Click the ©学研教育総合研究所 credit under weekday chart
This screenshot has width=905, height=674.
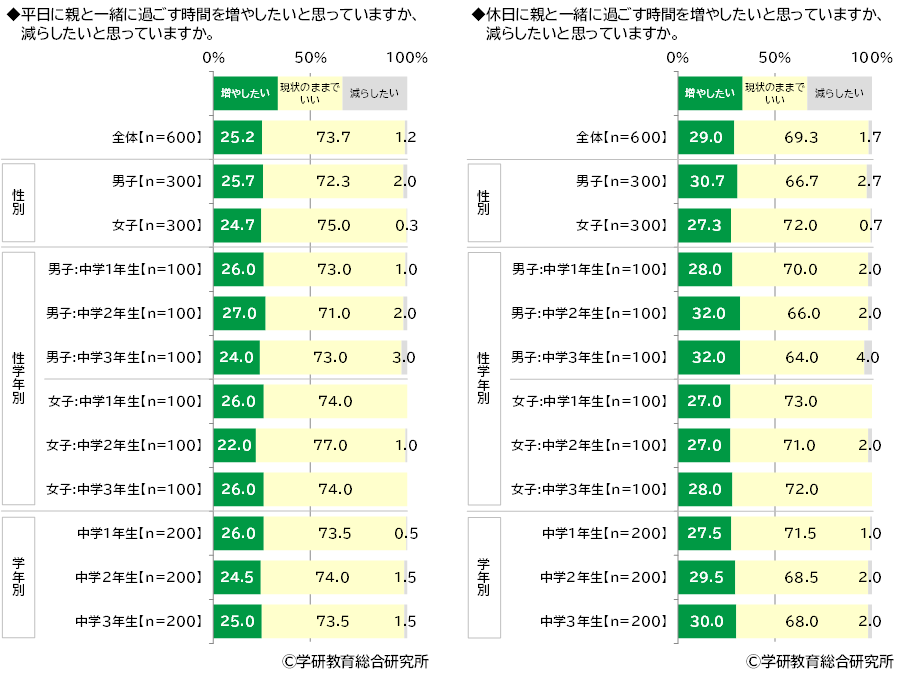point(355,662)
